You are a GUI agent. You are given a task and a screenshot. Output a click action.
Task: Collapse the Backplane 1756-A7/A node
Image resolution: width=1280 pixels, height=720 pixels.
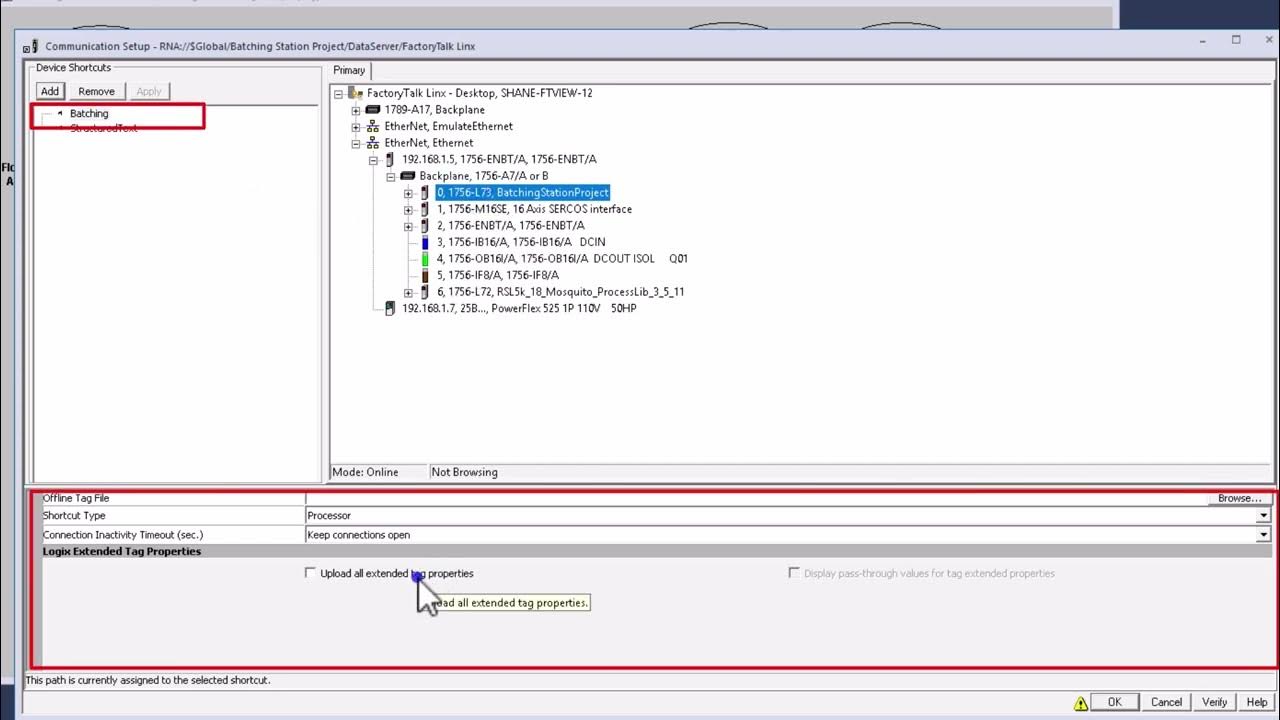click(390, 176)
